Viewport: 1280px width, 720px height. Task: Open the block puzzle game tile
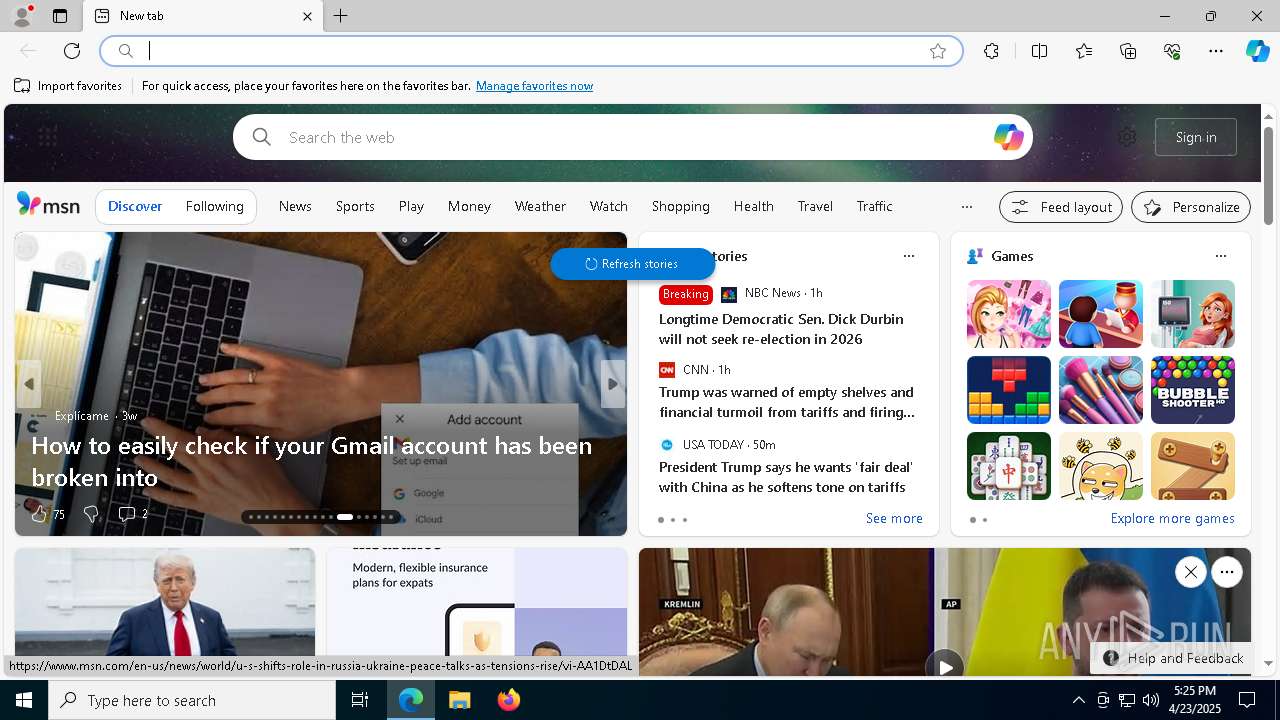click(1009, 390)
